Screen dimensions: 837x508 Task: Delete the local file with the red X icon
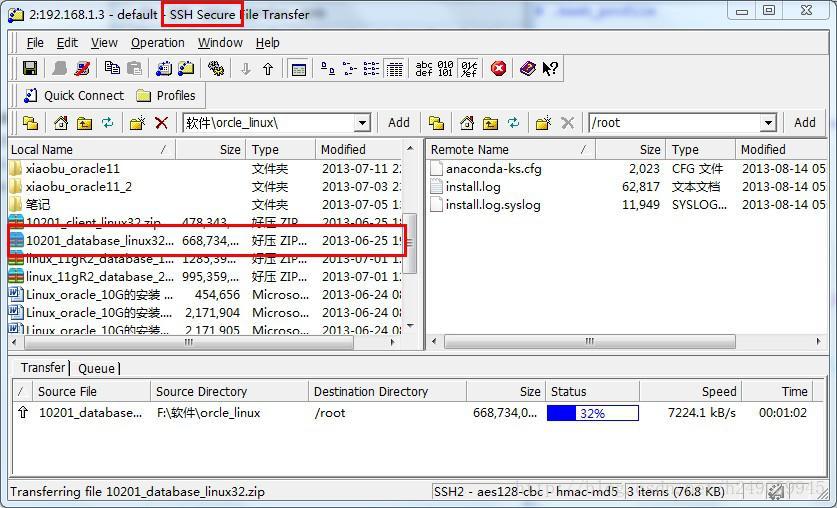pyautogui.click(x=161, y=123)
